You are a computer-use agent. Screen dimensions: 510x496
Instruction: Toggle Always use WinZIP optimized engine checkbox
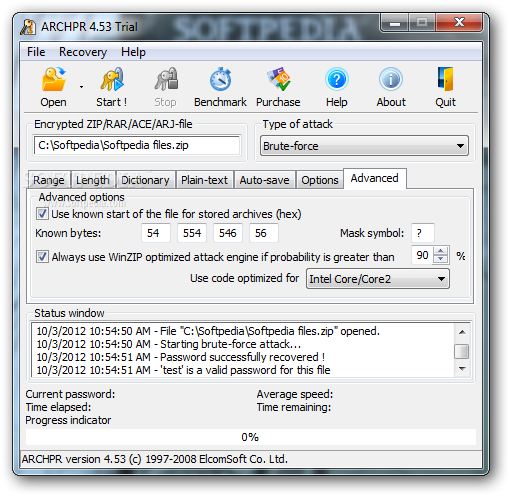click(x=42, y=257)
